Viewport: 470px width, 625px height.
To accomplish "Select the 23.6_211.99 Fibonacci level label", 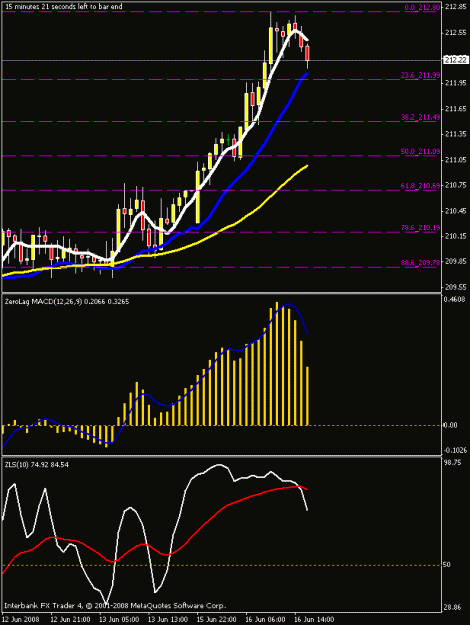I will (420, 75).
